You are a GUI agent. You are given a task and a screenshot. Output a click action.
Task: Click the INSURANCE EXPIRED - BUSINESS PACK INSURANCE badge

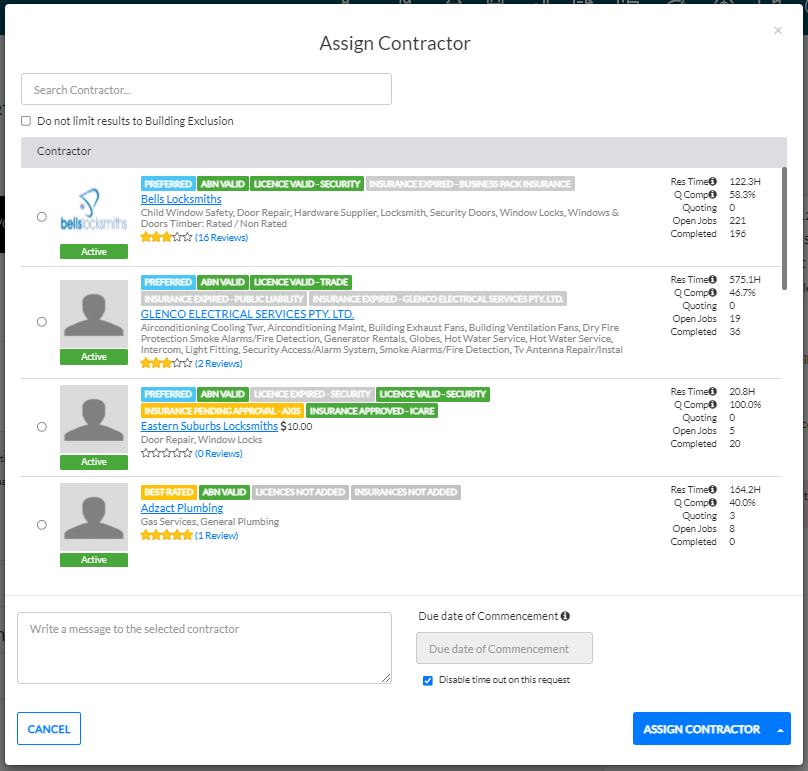click(470, 184)
